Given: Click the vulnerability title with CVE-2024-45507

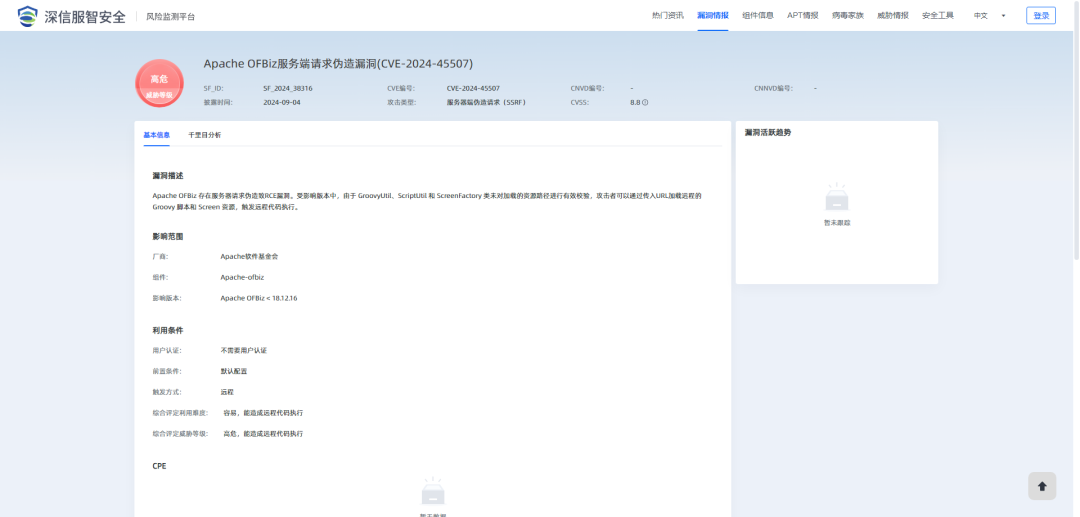Looking at the screenshot, I should pyautogui.click(x=338, y=64).
